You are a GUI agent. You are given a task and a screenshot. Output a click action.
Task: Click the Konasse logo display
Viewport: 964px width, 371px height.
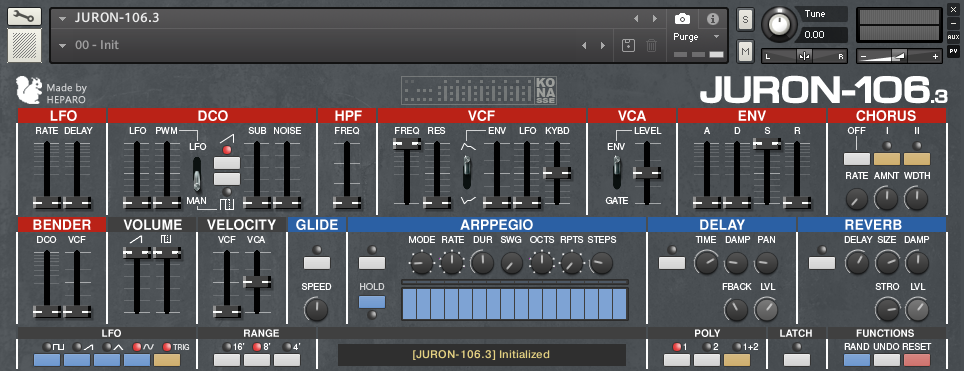tap(479, 90)
